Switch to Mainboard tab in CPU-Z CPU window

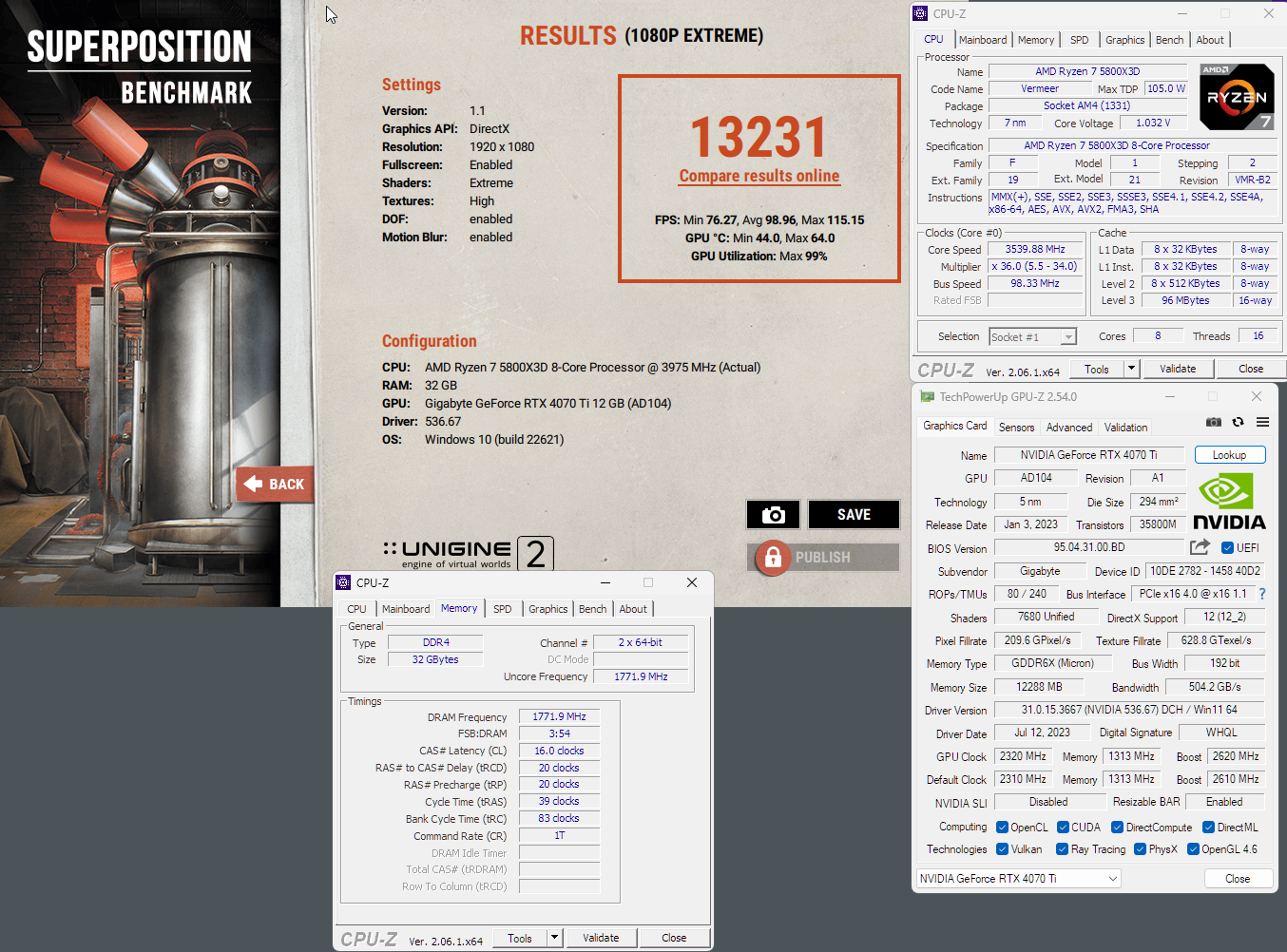983,40
